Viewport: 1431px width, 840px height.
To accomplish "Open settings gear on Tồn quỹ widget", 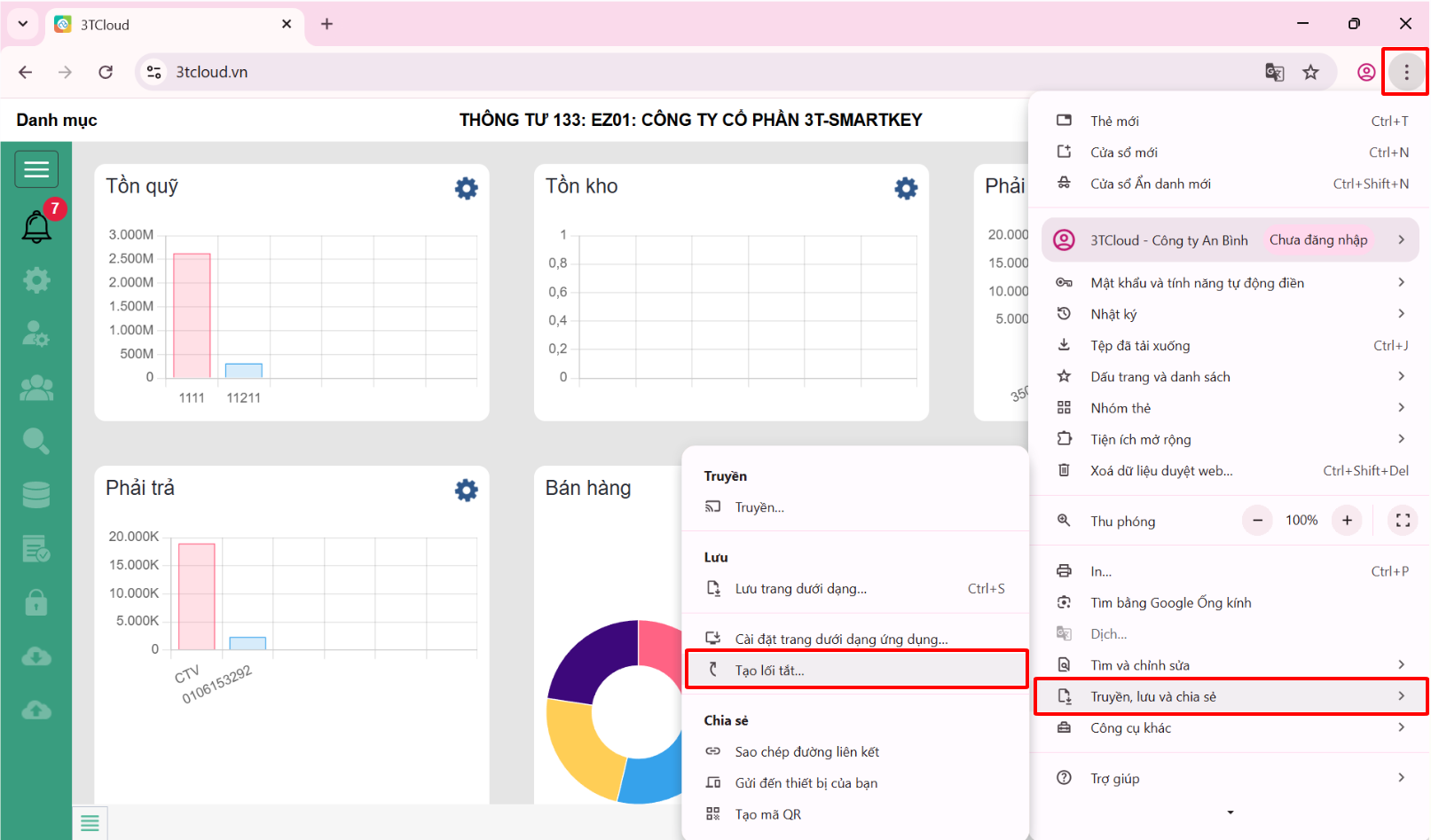I will [x=466, y=188].
